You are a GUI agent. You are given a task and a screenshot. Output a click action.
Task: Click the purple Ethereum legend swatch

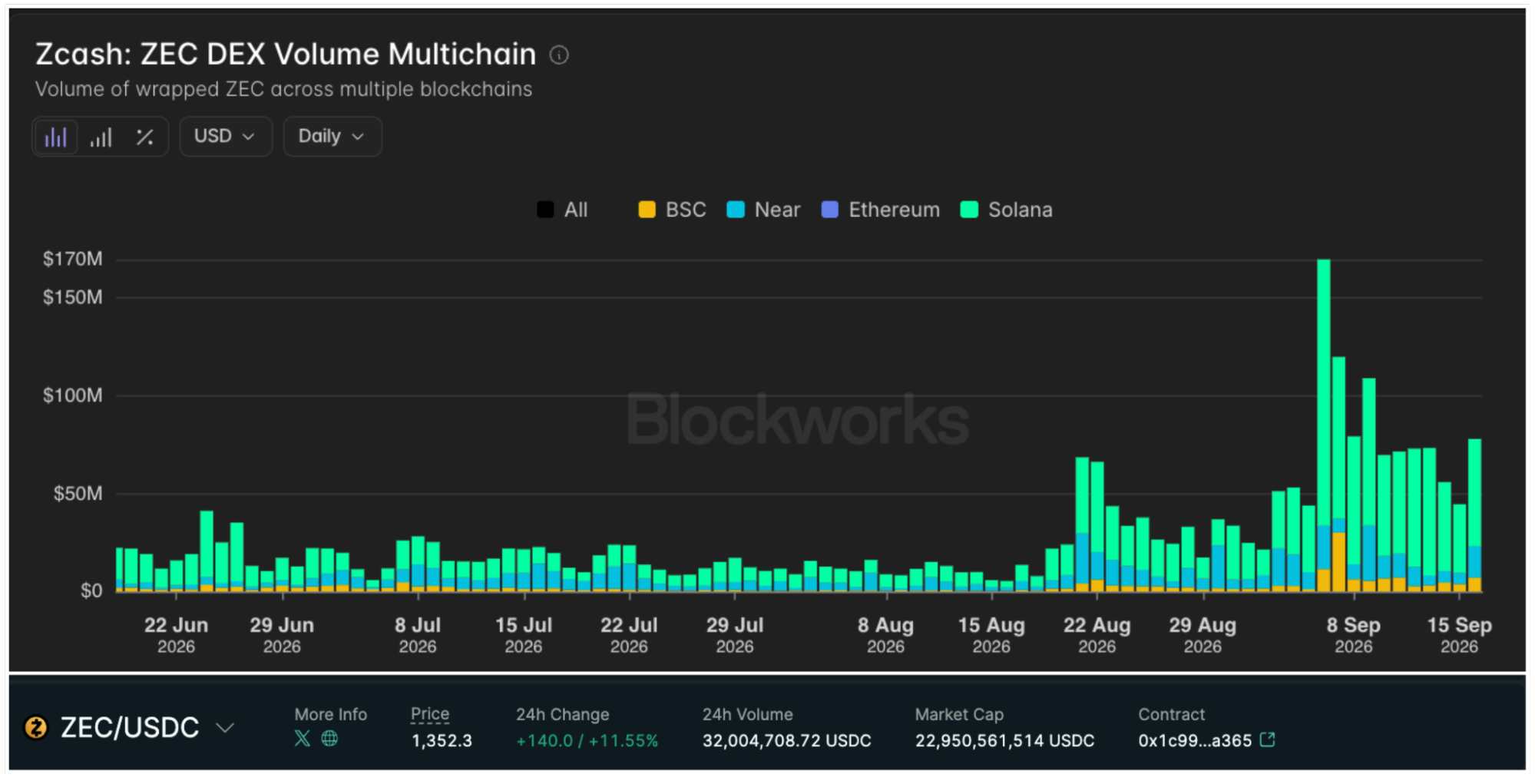(830, 210)
